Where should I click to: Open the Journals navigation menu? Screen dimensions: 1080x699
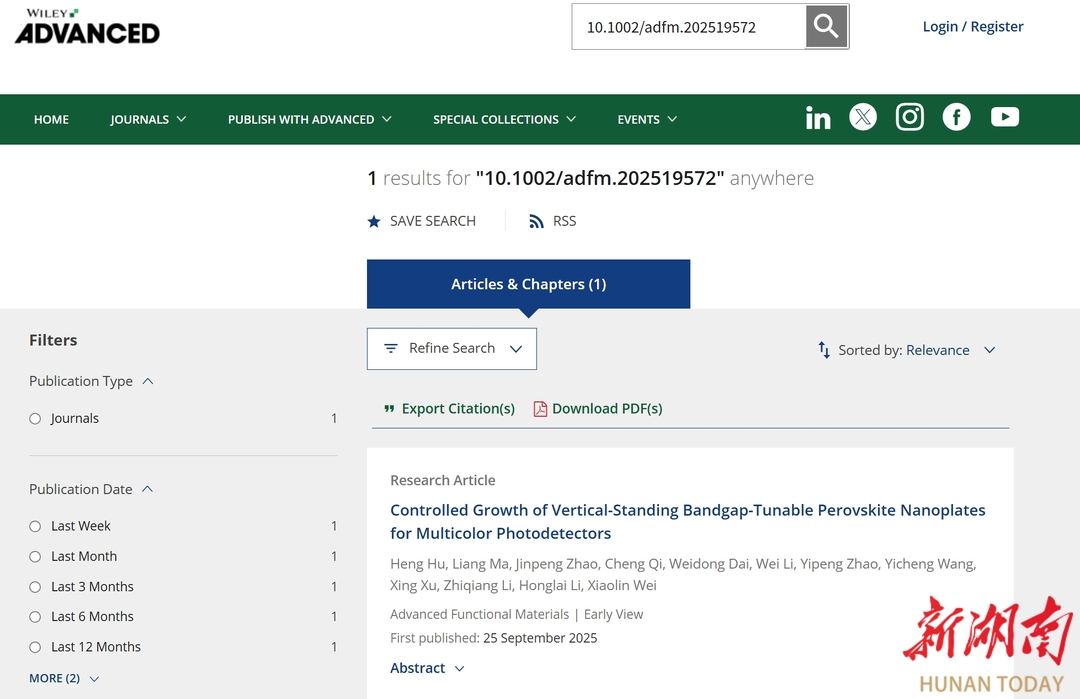point(148,119)
